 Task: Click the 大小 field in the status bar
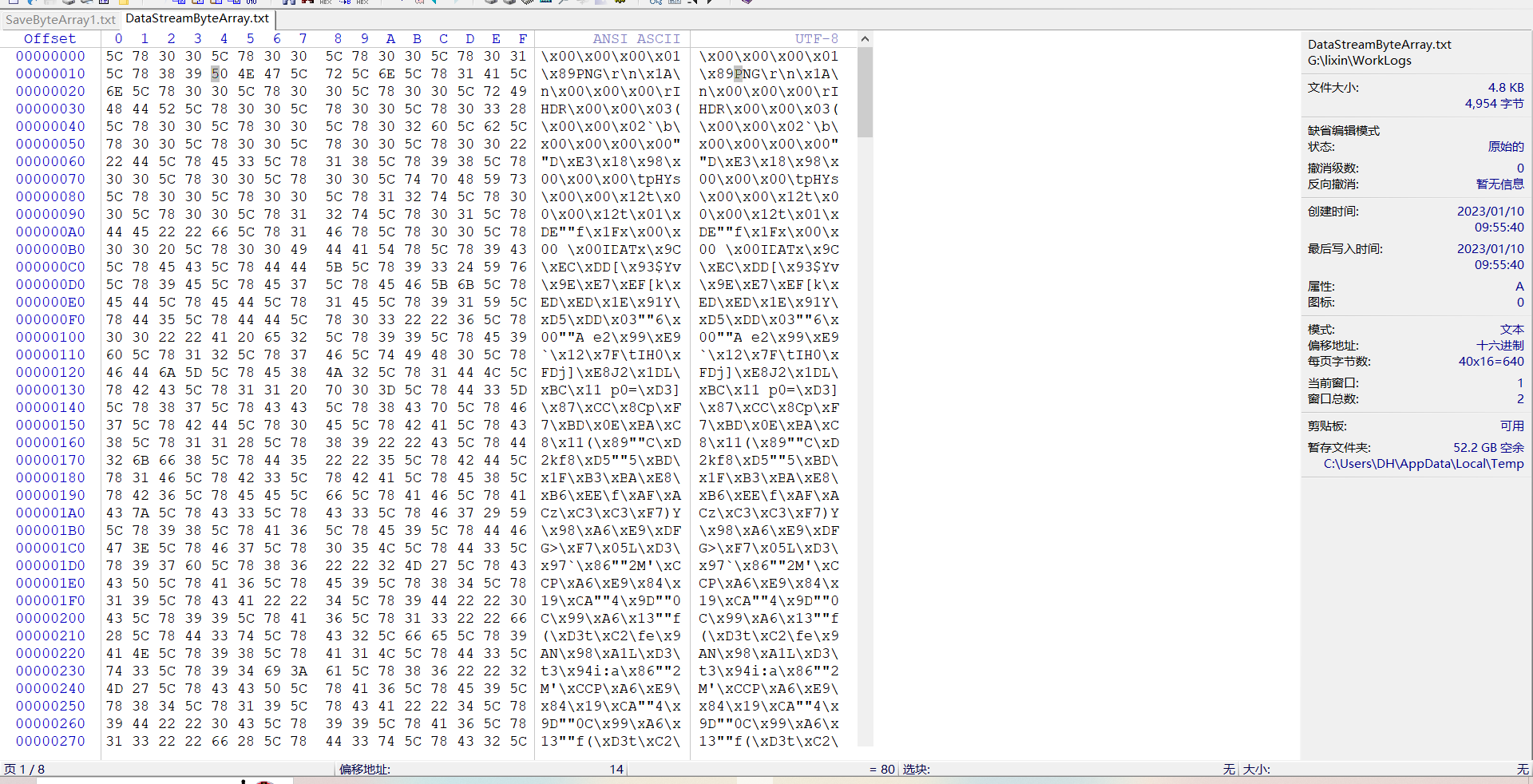click(1256, 769)
